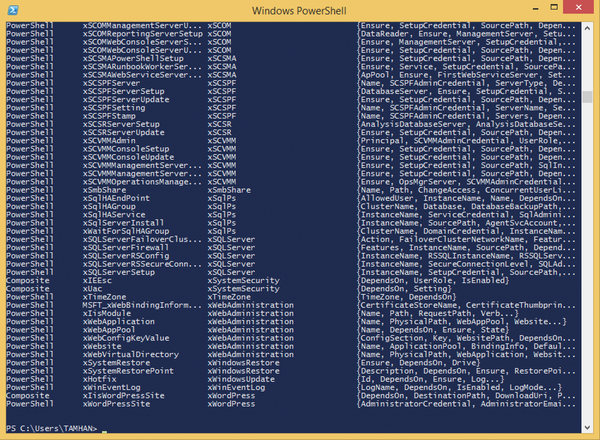
Task: Select the xTimeZone name in second column
Action: [x=104, y=297]
